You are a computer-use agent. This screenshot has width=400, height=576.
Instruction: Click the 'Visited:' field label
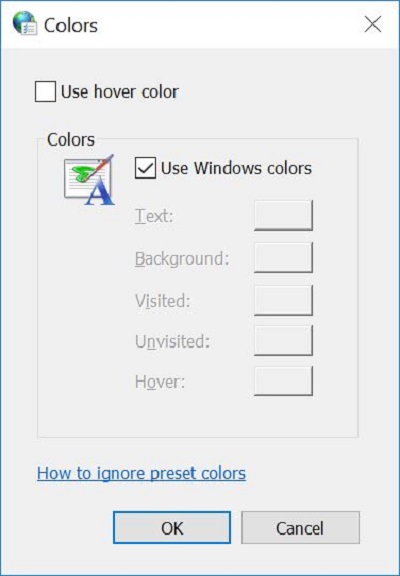click(162, 301)
